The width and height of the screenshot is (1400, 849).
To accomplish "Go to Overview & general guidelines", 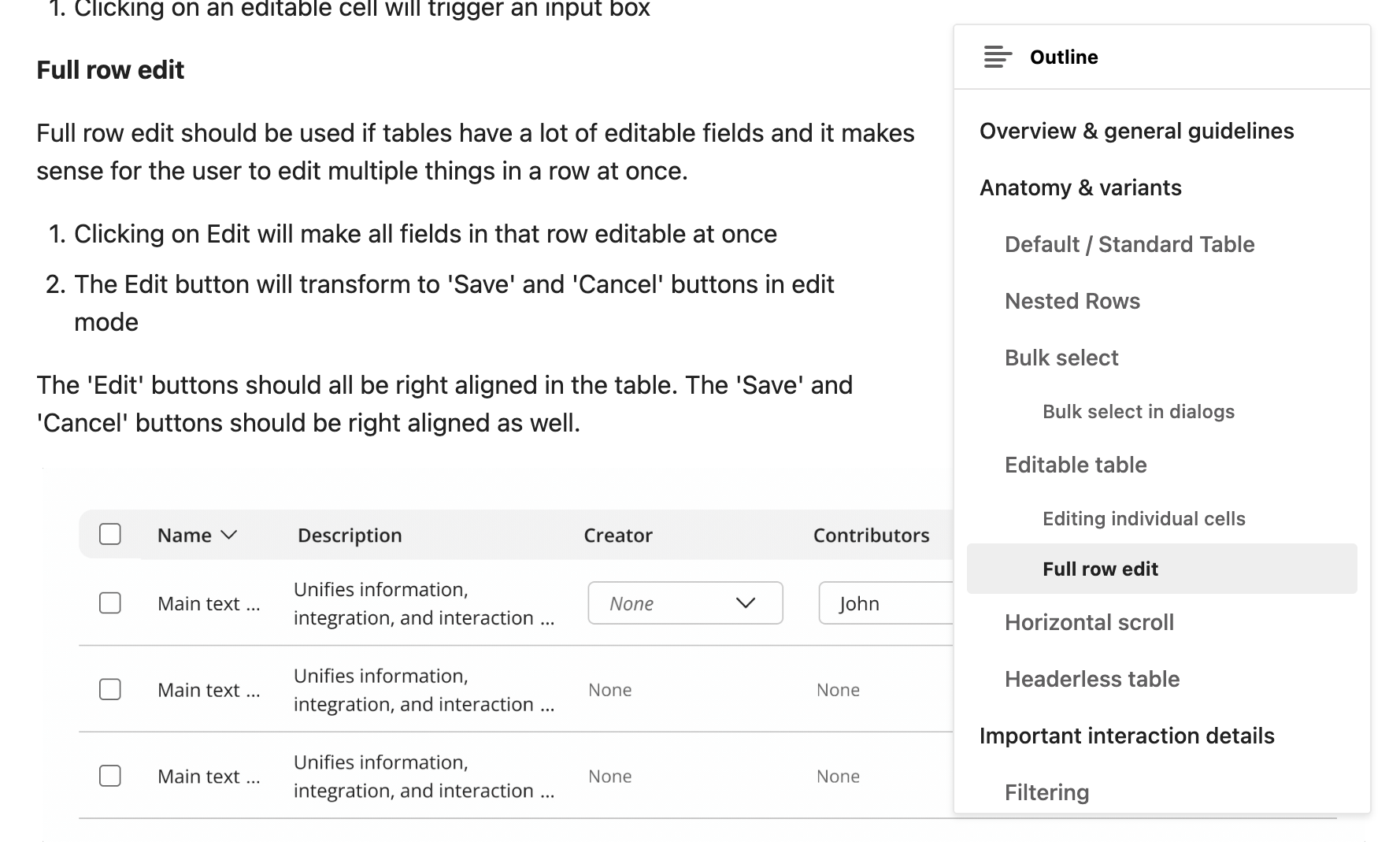I will (x=1136, y=131).
